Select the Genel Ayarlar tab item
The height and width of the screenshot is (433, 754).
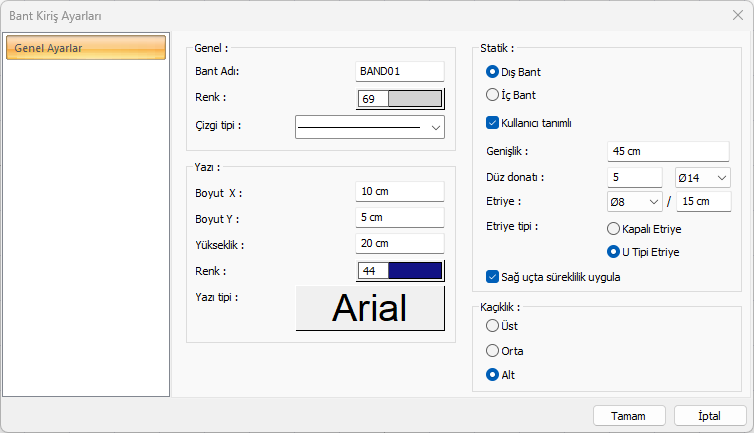(x=86, y=48)
